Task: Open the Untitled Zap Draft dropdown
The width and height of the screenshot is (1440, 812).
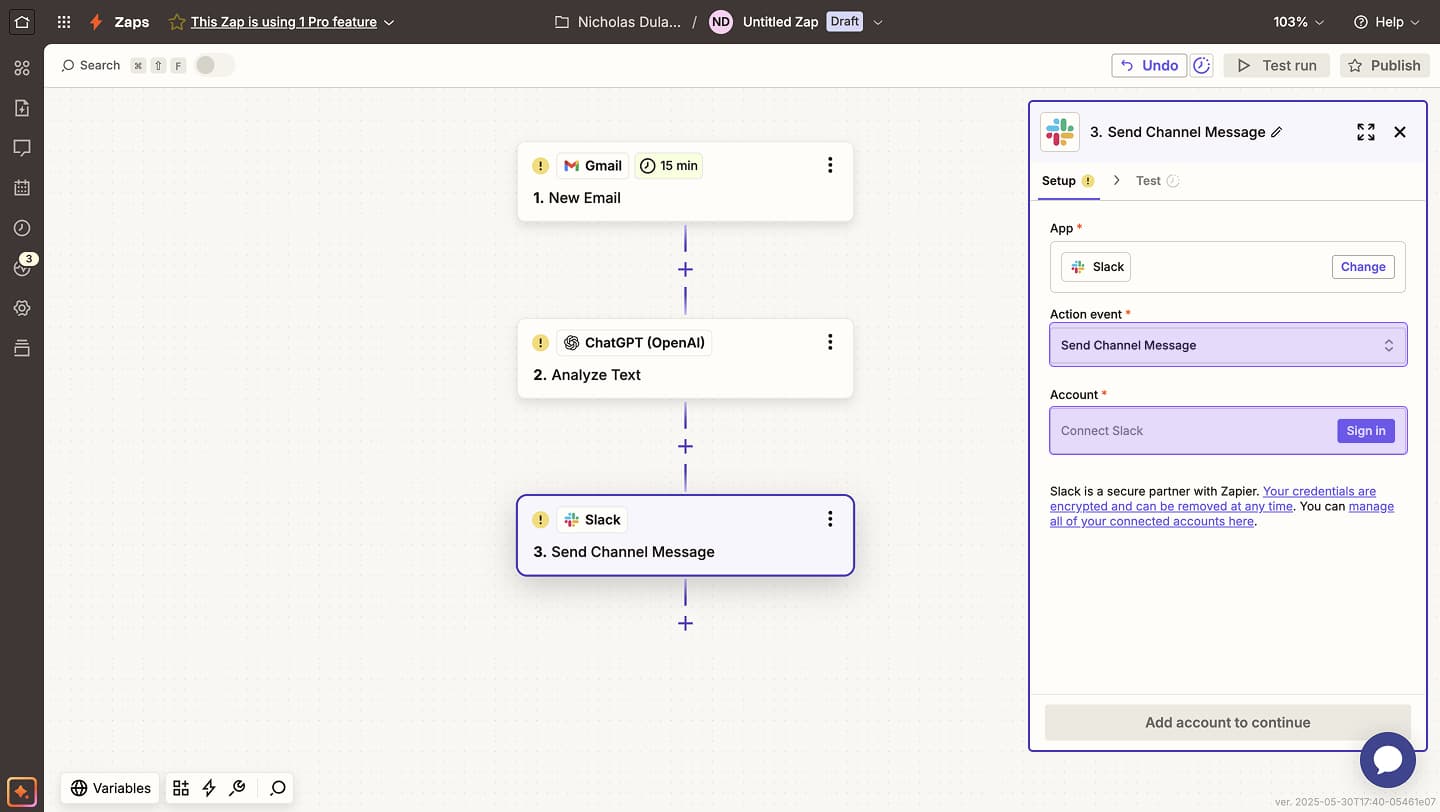Action: 878,22
